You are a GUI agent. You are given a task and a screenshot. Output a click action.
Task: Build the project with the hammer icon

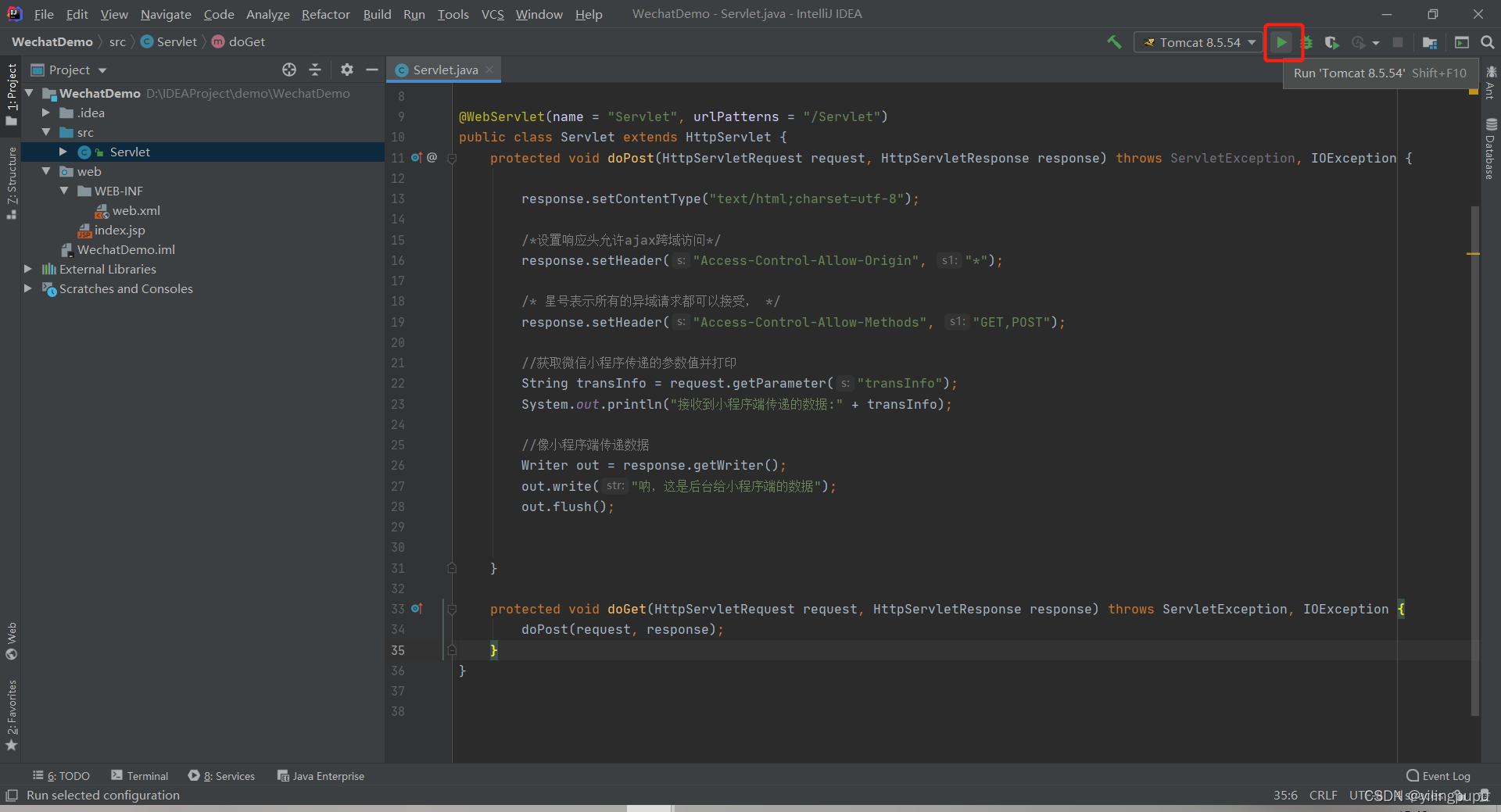[x=1114, y=42]
